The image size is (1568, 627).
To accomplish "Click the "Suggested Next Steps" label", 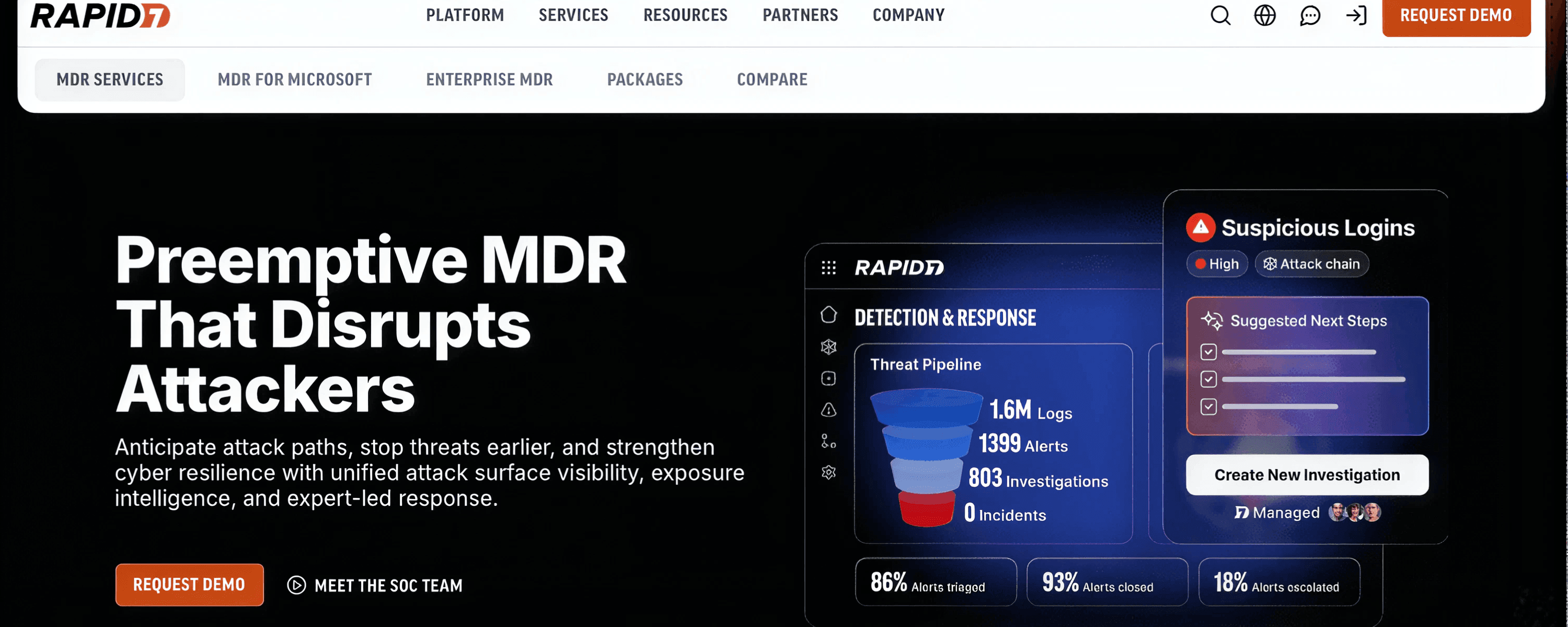I will coord(1309,321).
